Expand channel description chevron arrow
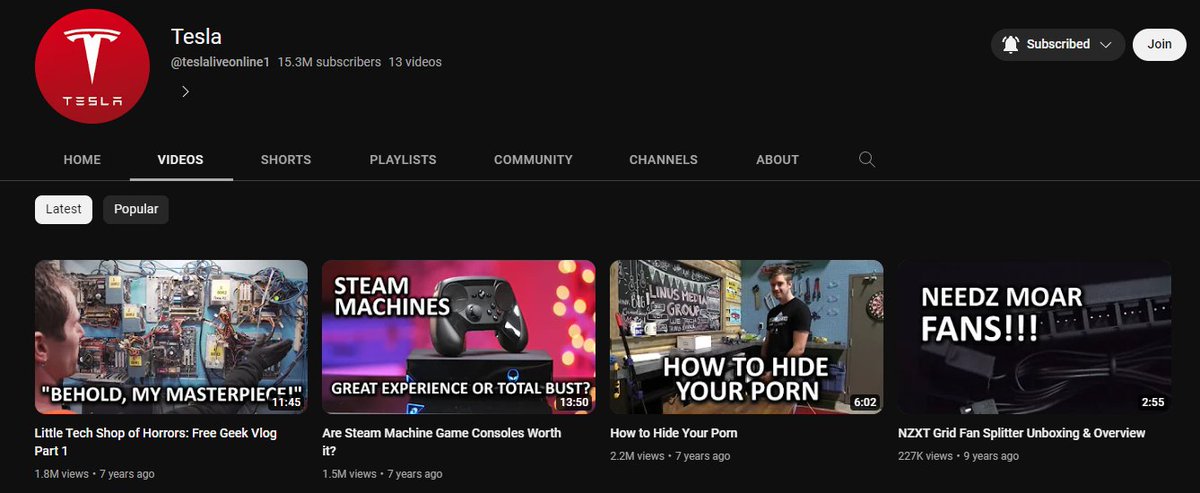1200x493 pixels. 185,91
